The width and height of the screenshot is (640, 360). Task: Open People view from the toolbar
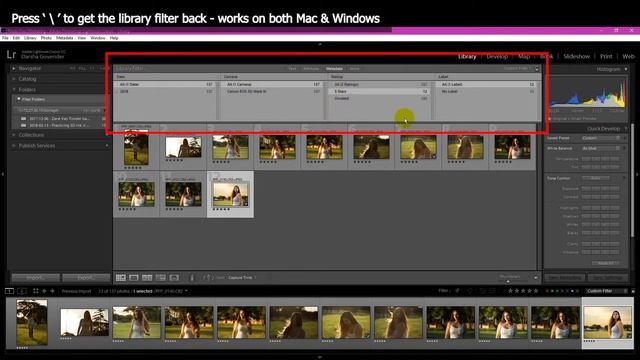pos(174,278)
